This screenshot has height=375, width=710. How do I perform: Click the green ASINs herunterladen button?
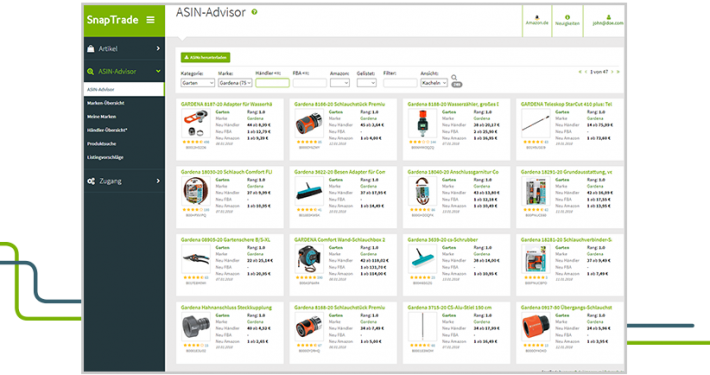tap(206, 58)
